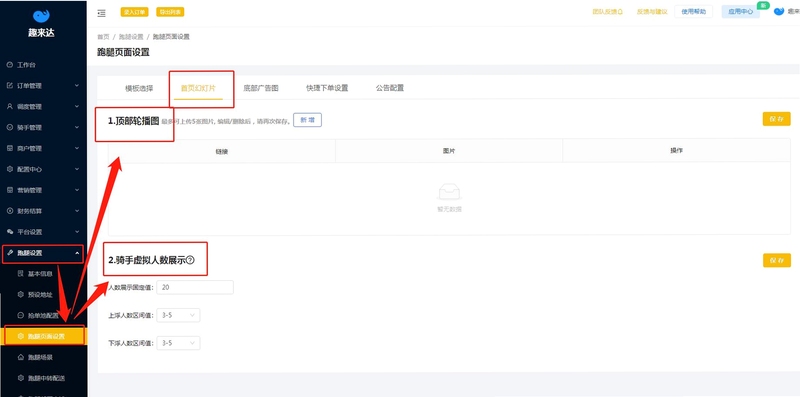
Task: Open the 下浮人数区间值 dropdown
Action: [179, 343]
